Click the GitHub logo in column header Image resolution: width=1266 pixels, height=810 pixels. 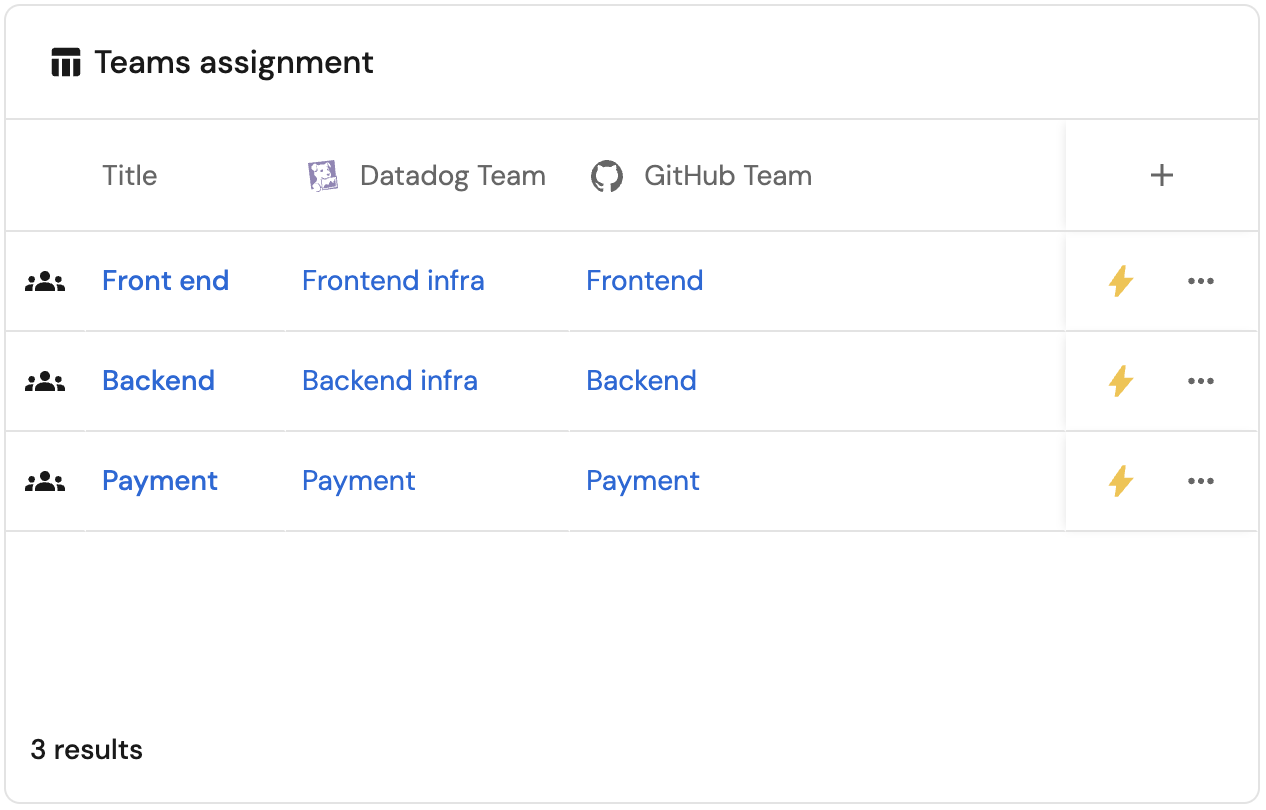pyautogui.click(x=606, y=176)
